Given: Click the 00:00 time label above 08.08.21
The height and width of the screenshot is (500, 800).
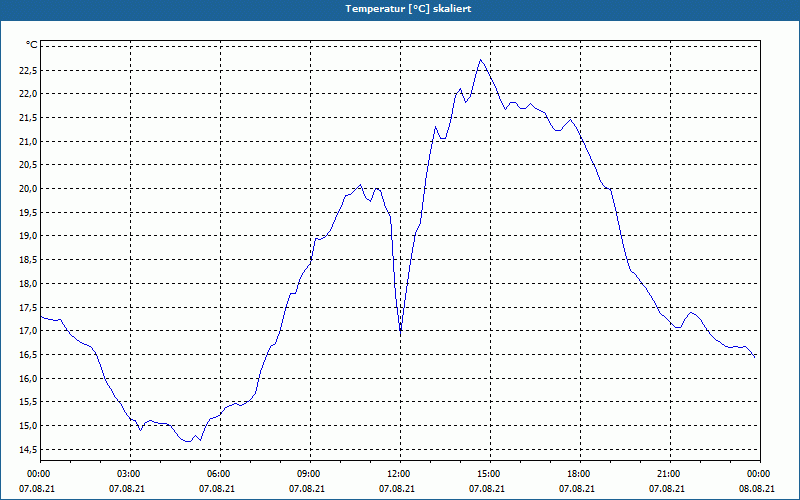Looking at the screenshot, I should pyautogui.click(x=757, y=474).
